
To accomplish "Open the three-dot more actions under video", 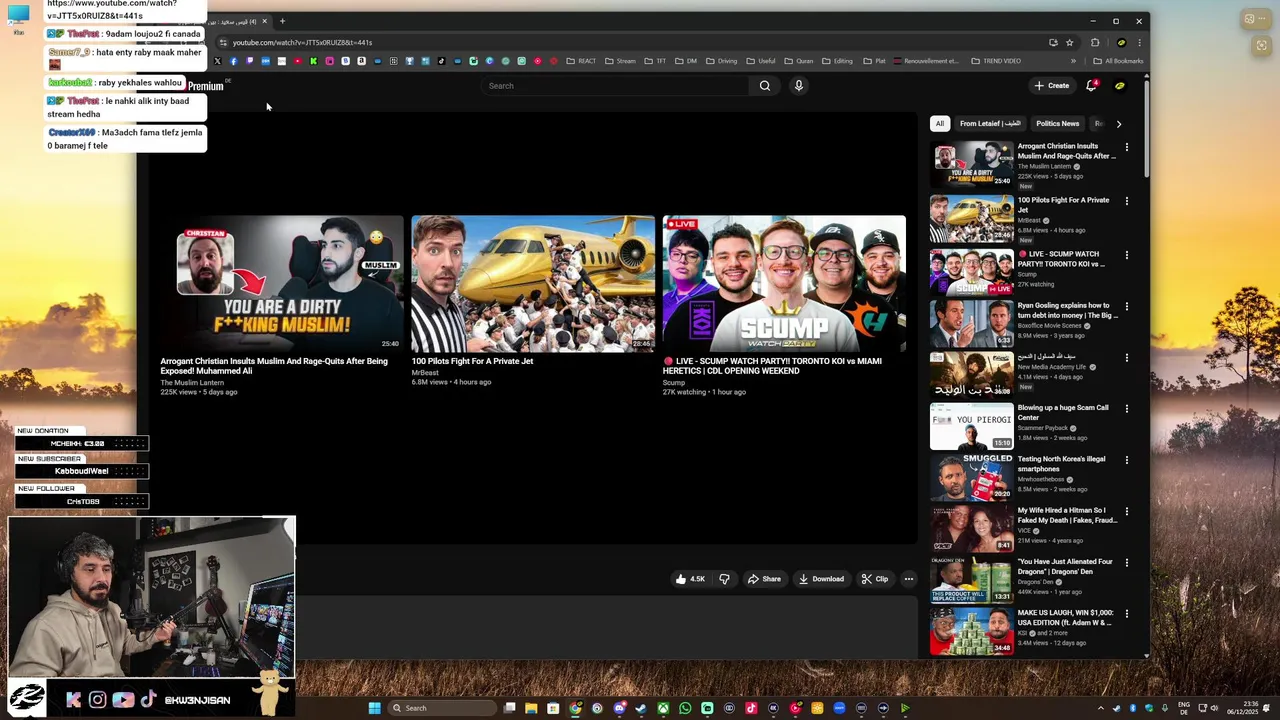I will (908, 579).
